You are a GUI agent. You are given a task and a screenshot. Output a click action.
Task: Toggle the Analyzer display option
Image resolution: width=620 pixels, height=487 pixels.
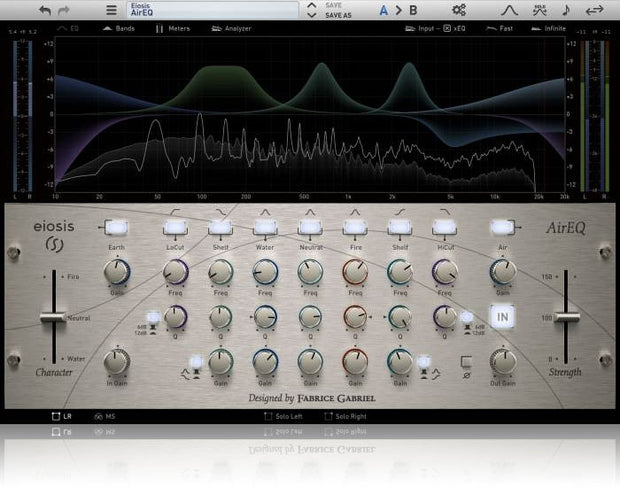point(231,28)
